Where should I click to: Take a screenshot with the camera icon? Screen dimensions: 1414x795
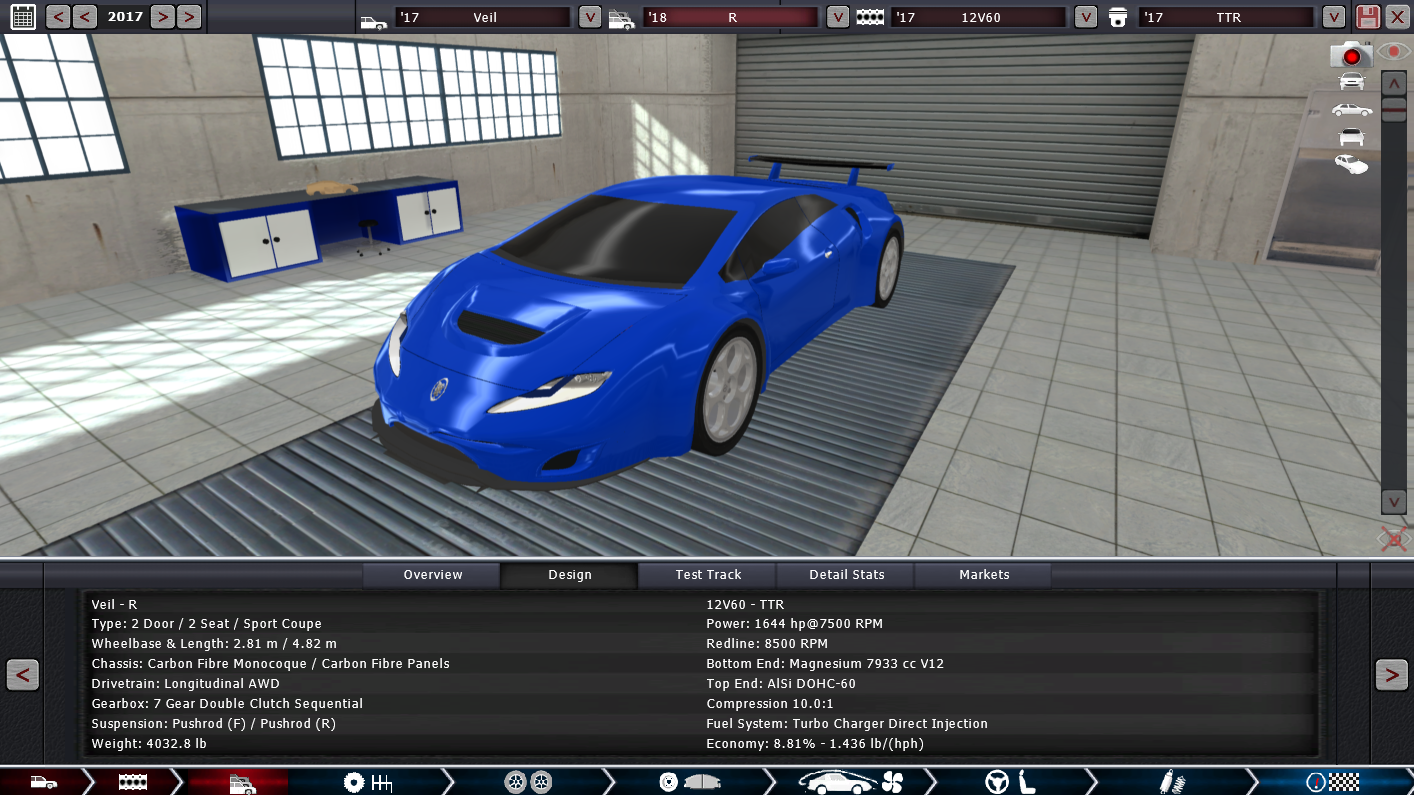coord(1350,55)
